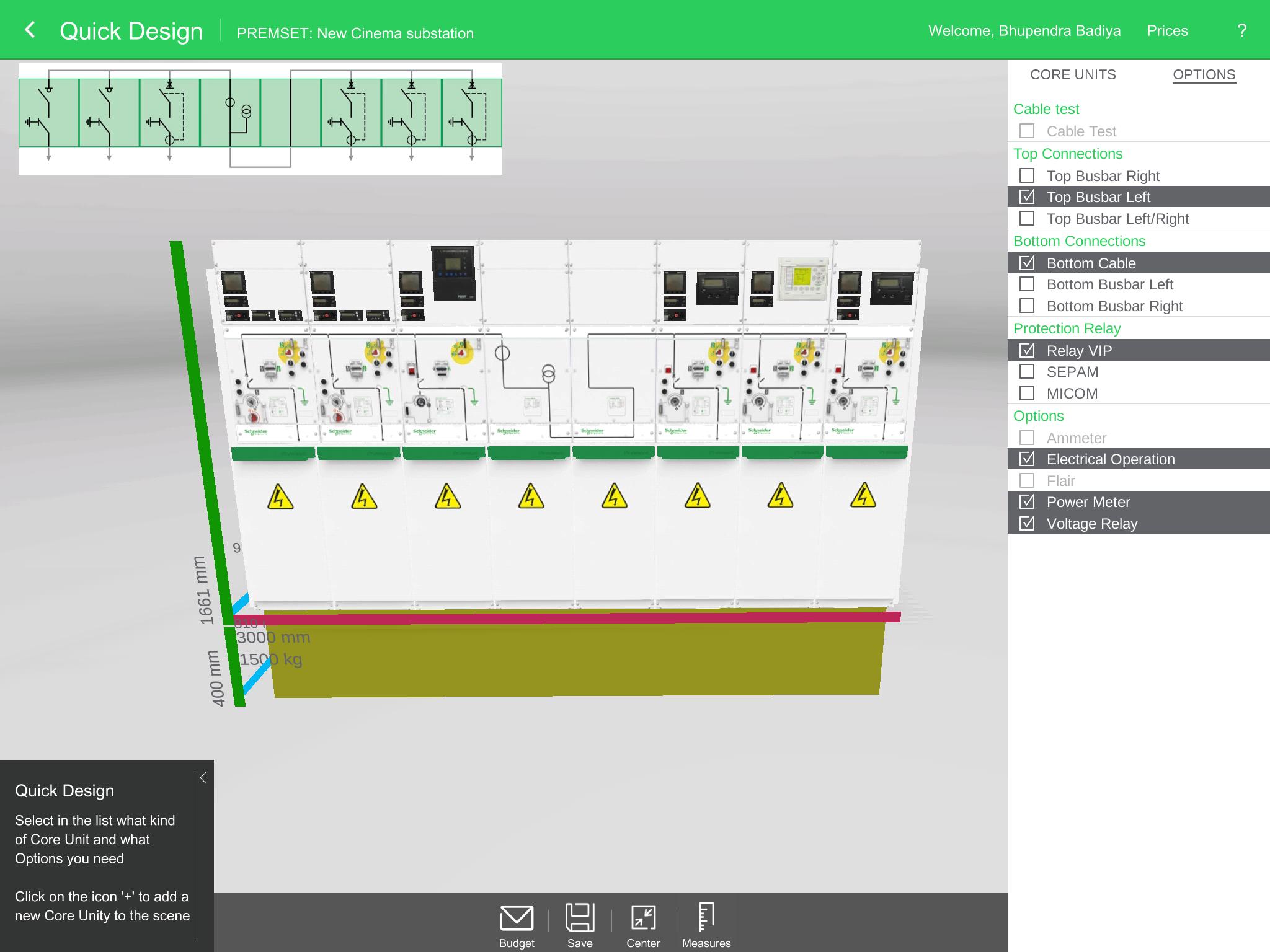Open the Measures ruler tool
The image size is (1270, 952).
pyautogui.click(x=706, y=917)
